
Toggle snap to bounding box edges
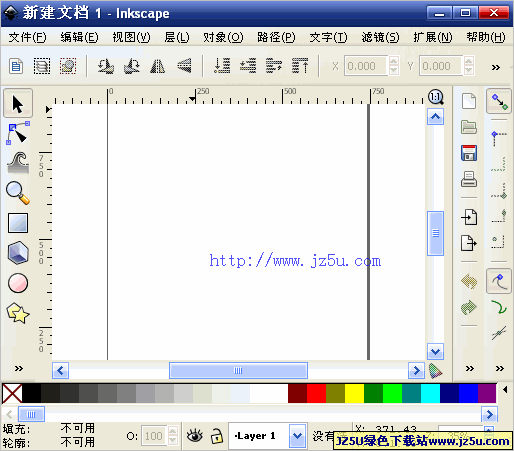click(x=499, y=164)
